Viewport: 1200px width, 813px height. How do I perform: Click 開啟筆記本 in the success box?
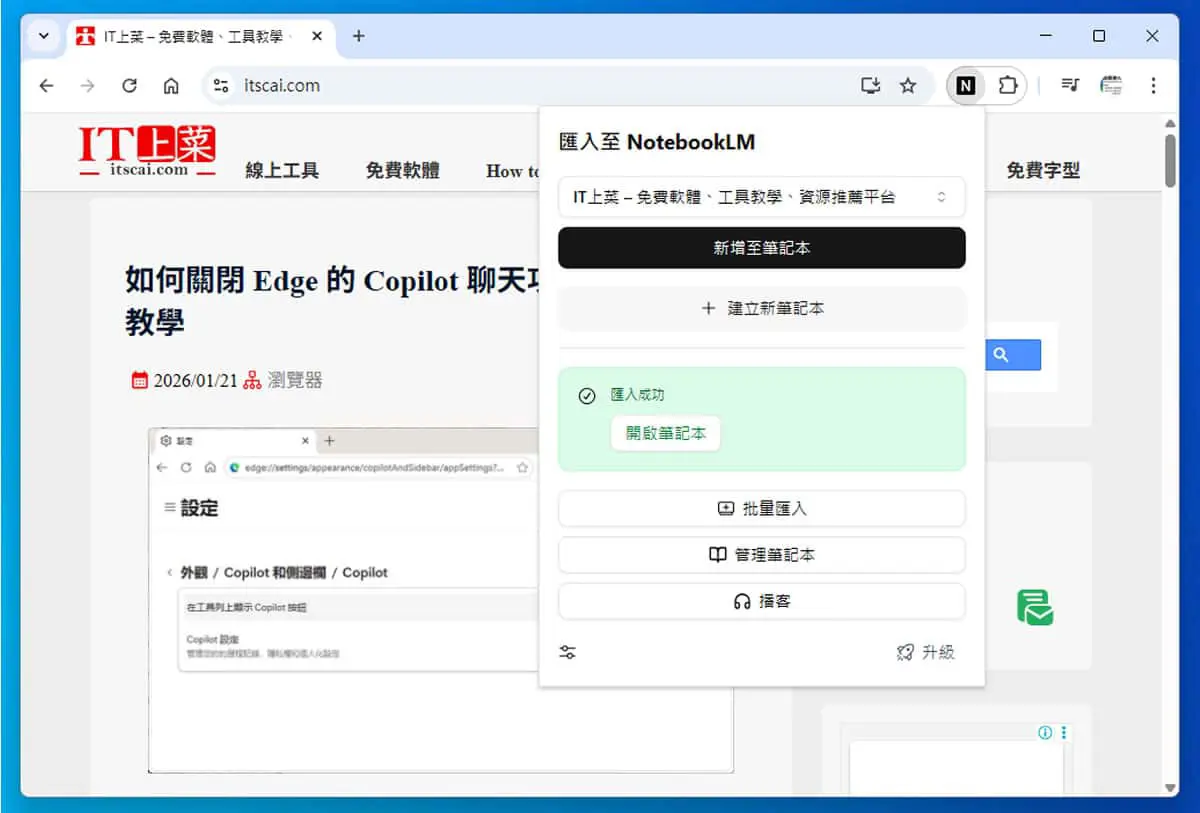pos(666,434)
